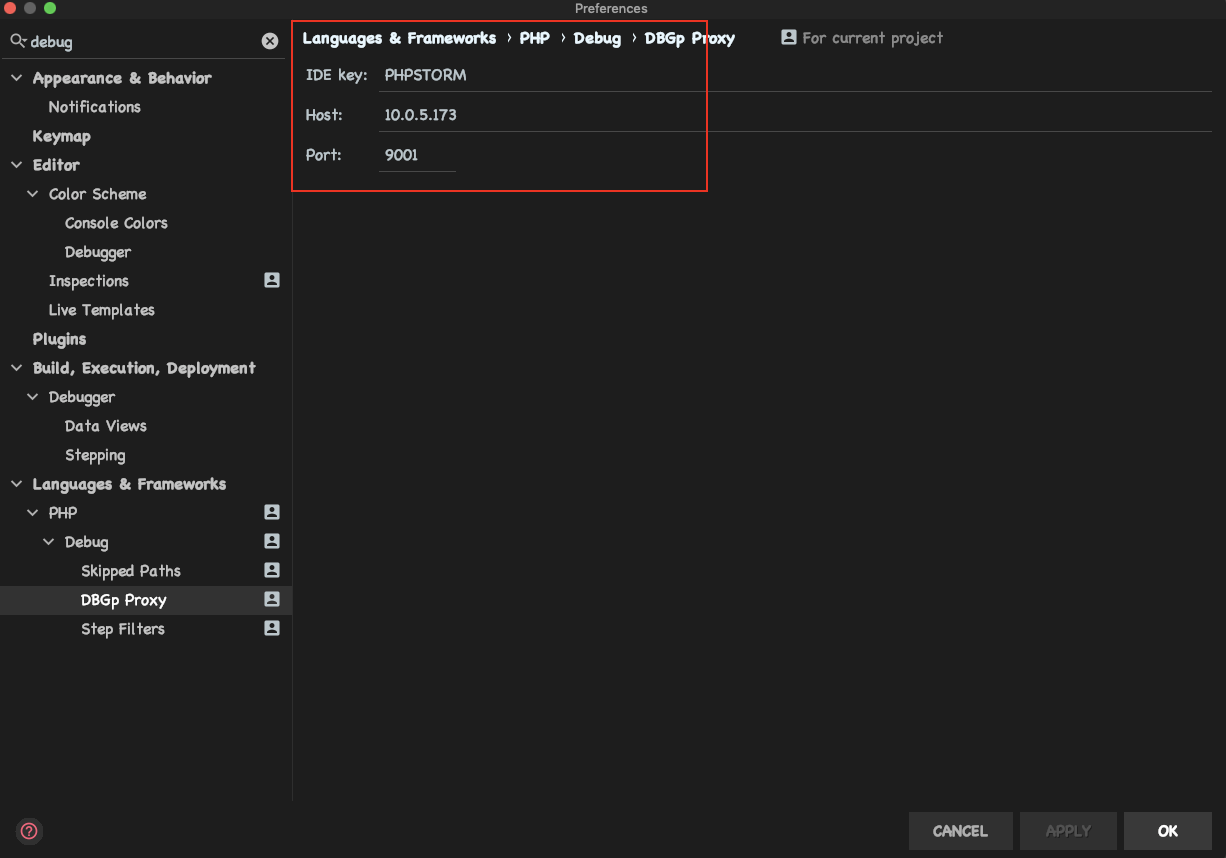Click the project icon beside Skipped Paths
Screen dimensions: 1226x858
(272, 570)
